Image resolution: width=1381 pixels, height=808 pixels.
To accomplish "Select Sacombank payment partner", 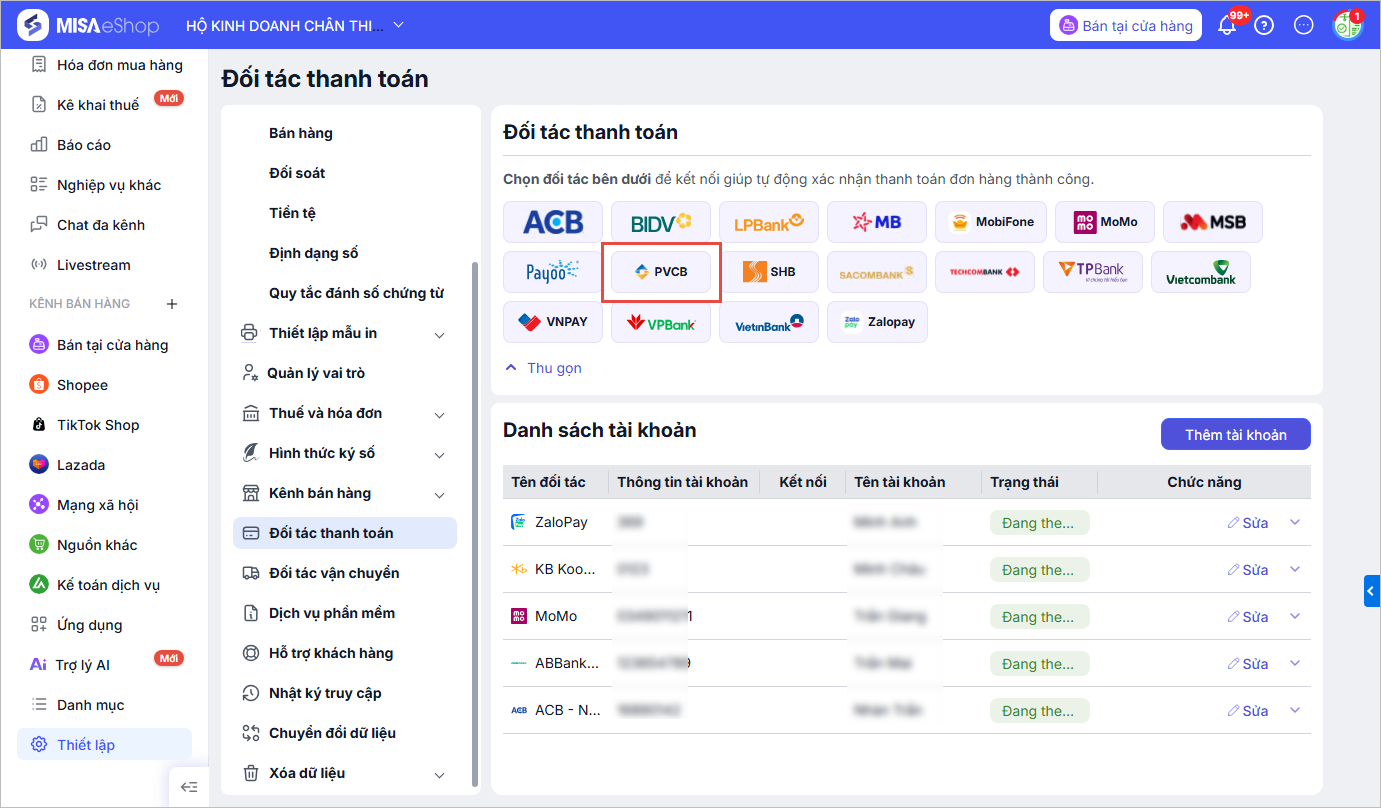I will (877, 272).
